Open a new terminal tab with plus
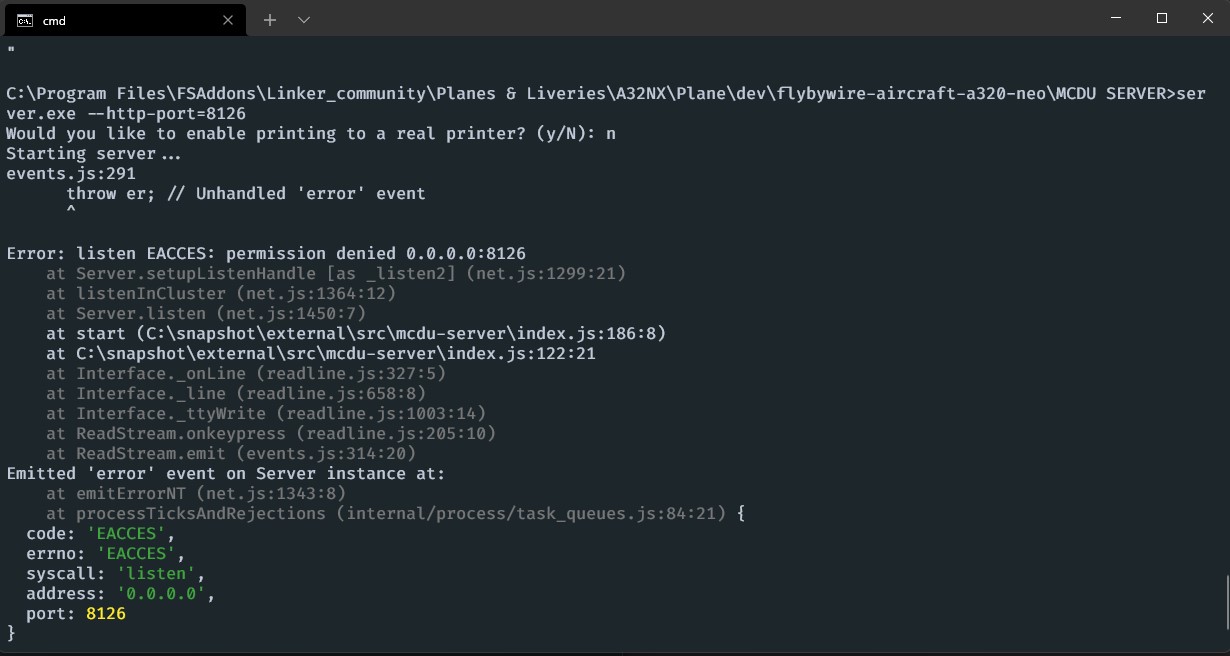Screen dimensions: 1230x656 [270, 19]
